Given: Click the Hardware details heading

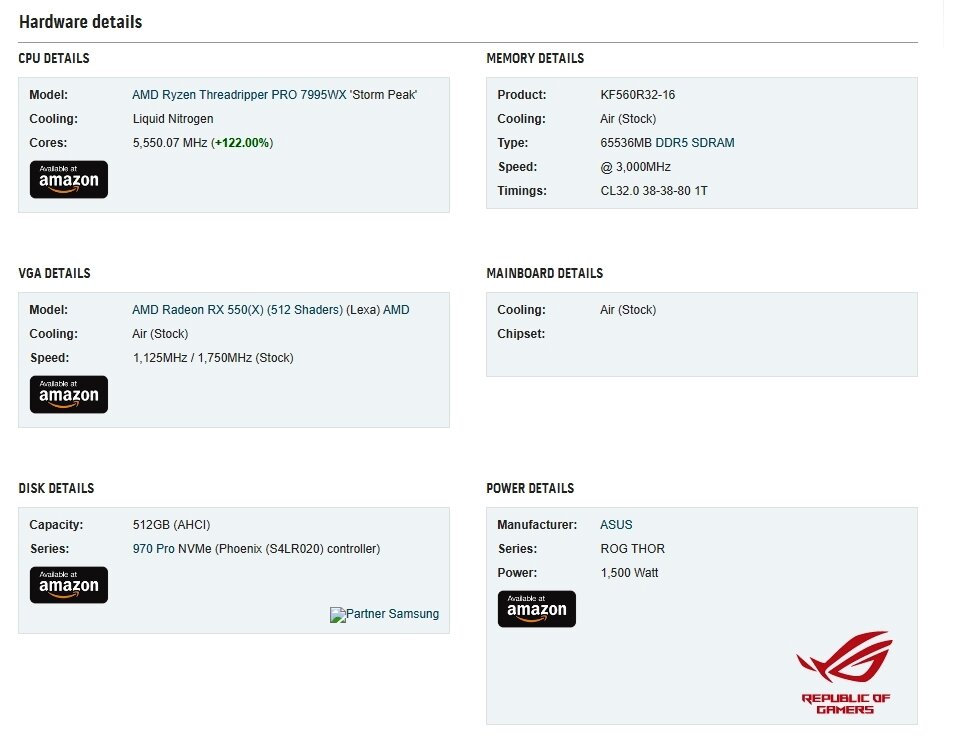Looking at the screenshot, I should pyautogui.click(x=80, y=22).
